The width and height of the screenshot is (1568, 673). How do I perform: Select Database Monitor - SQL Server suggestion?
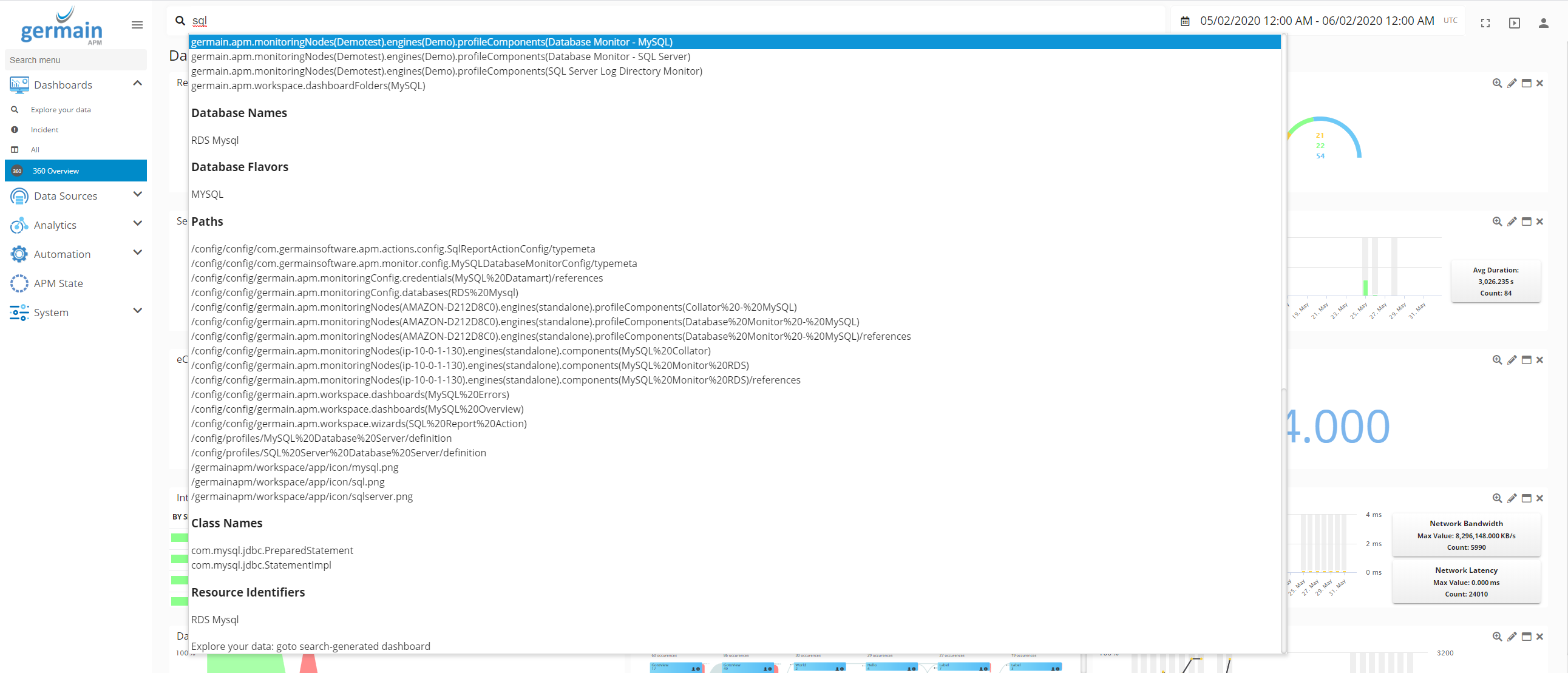440,56
